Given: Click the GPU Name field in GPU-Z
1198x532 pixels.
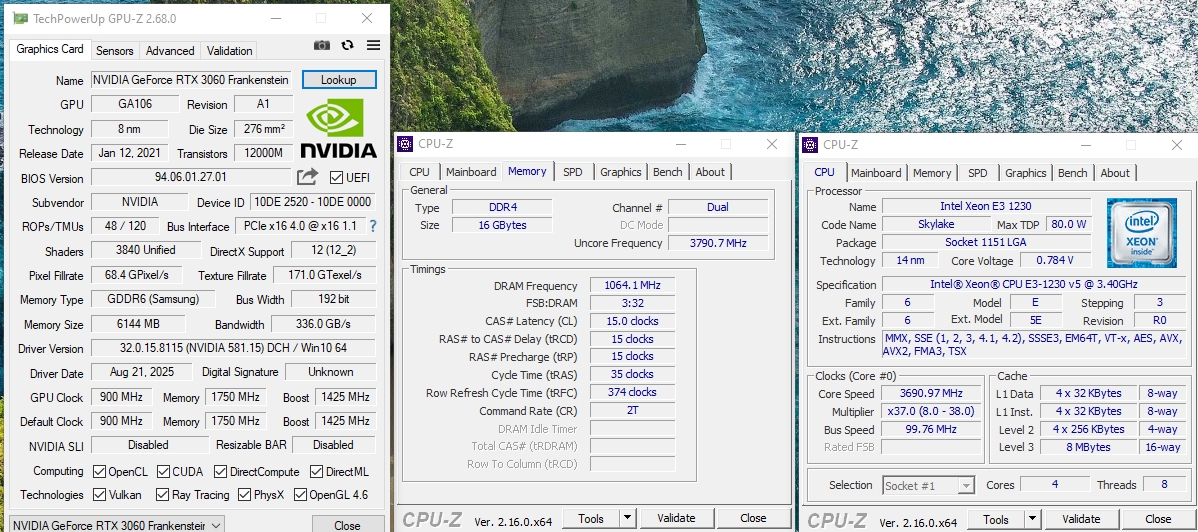Looking at the screenshot, I should 191,79.
